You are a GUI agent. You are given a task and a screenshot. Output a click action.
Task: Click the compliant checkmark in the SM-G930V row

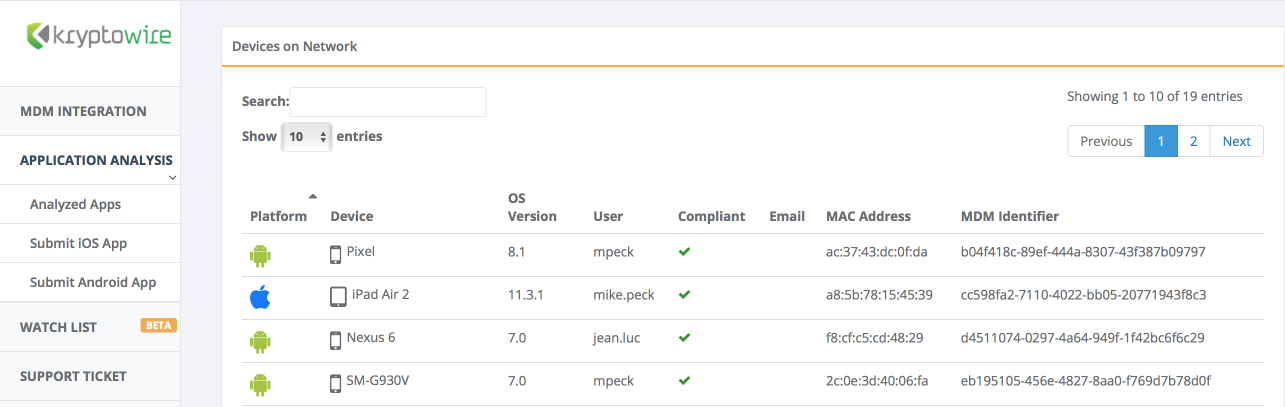click(684, 381)
